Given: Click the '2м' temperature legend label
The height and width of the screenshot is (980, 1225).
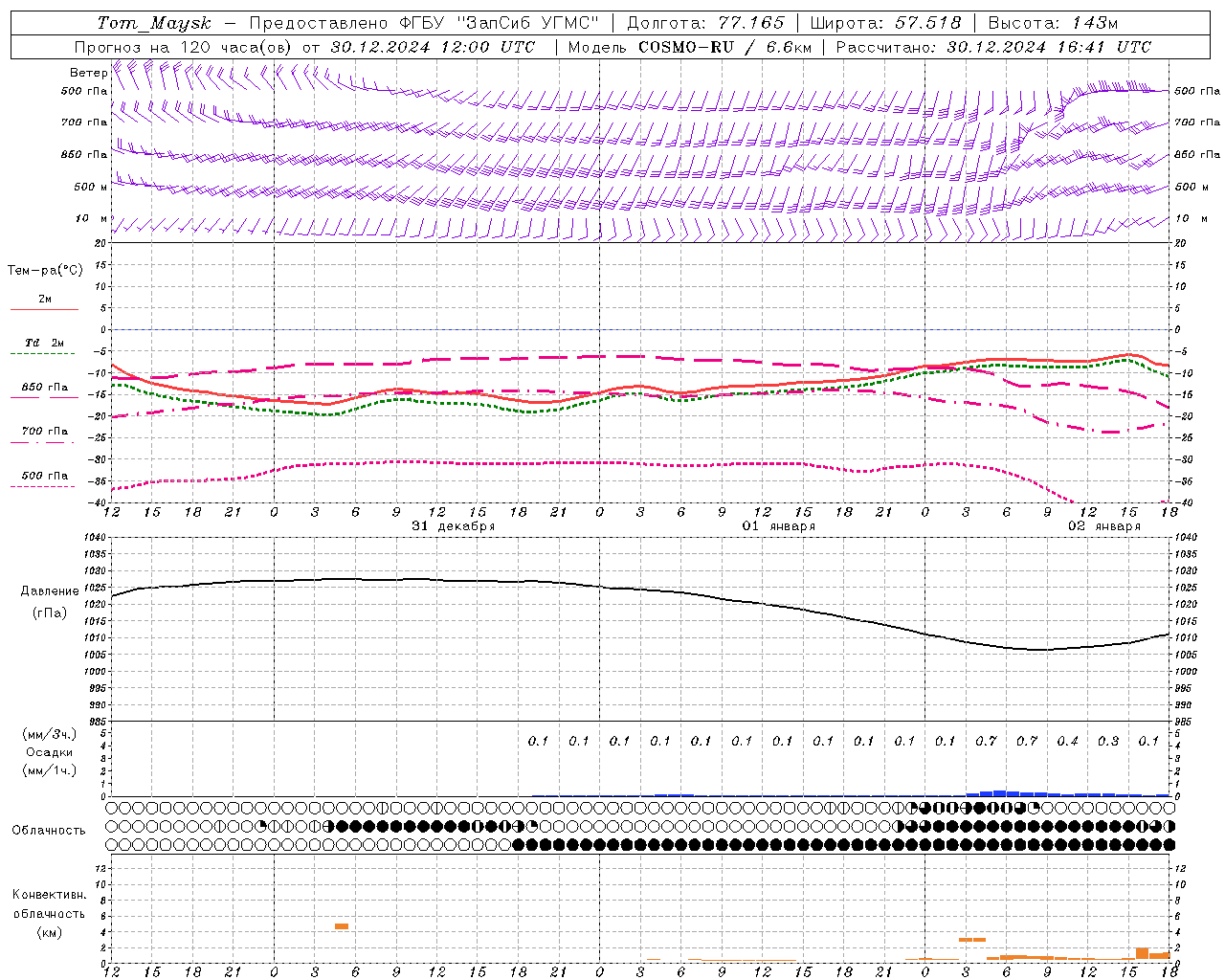Looking at the screenshot, I should [45, 299].
